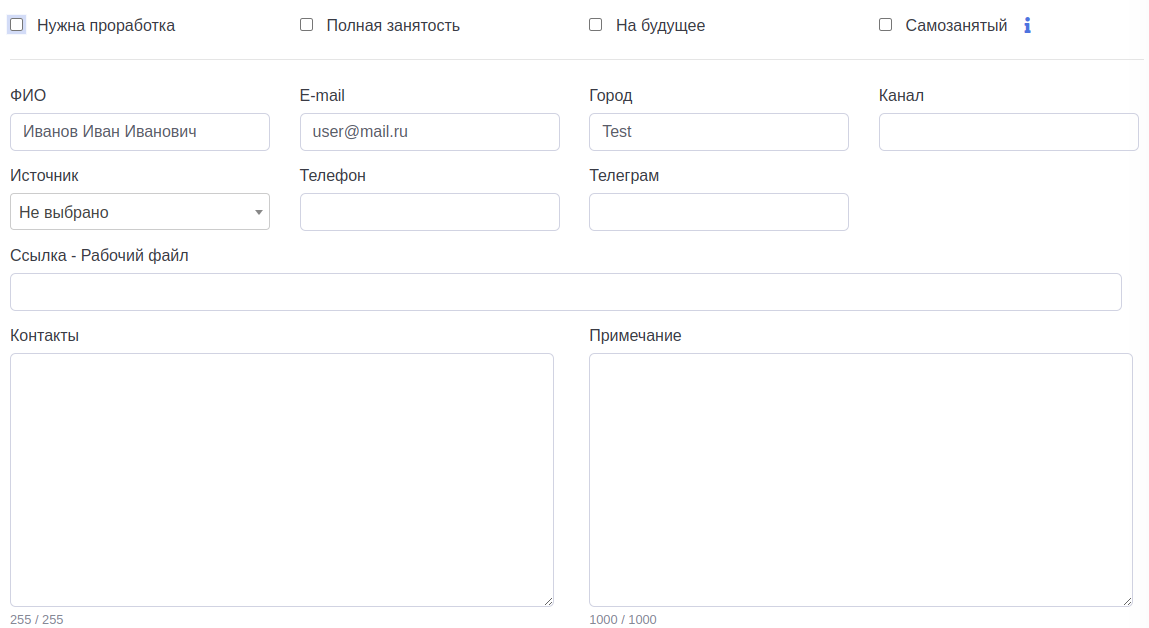
Task: Focus the Телефон field
Action: coord(429,212)
